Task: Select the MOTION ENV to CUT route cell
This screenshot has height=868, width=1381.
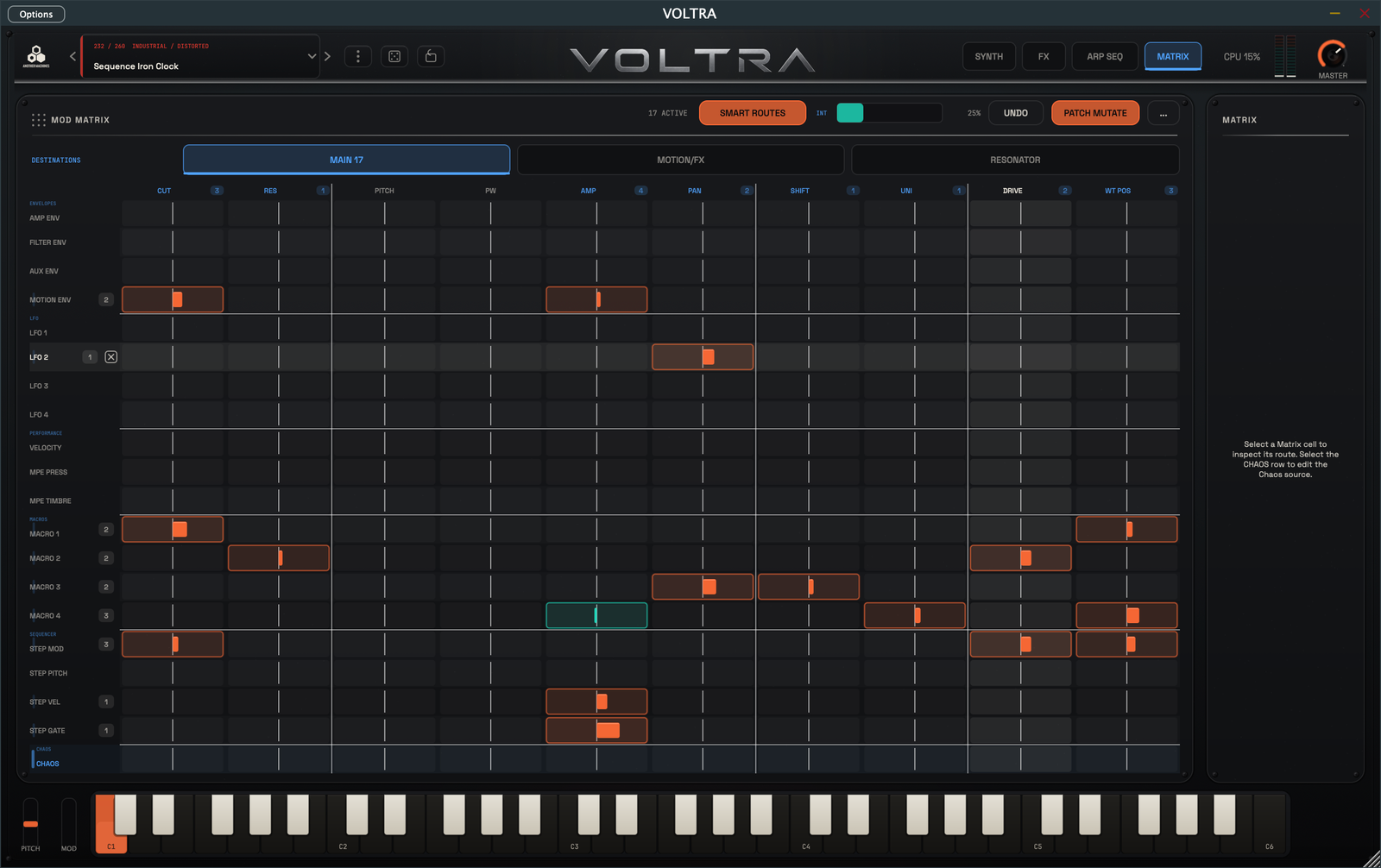Action: [173, 299]
